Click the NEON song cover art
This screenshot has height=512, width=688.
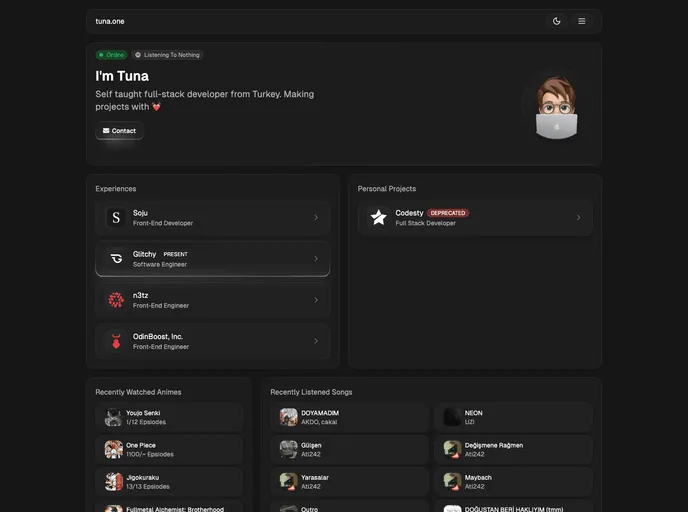coord(452,417)
